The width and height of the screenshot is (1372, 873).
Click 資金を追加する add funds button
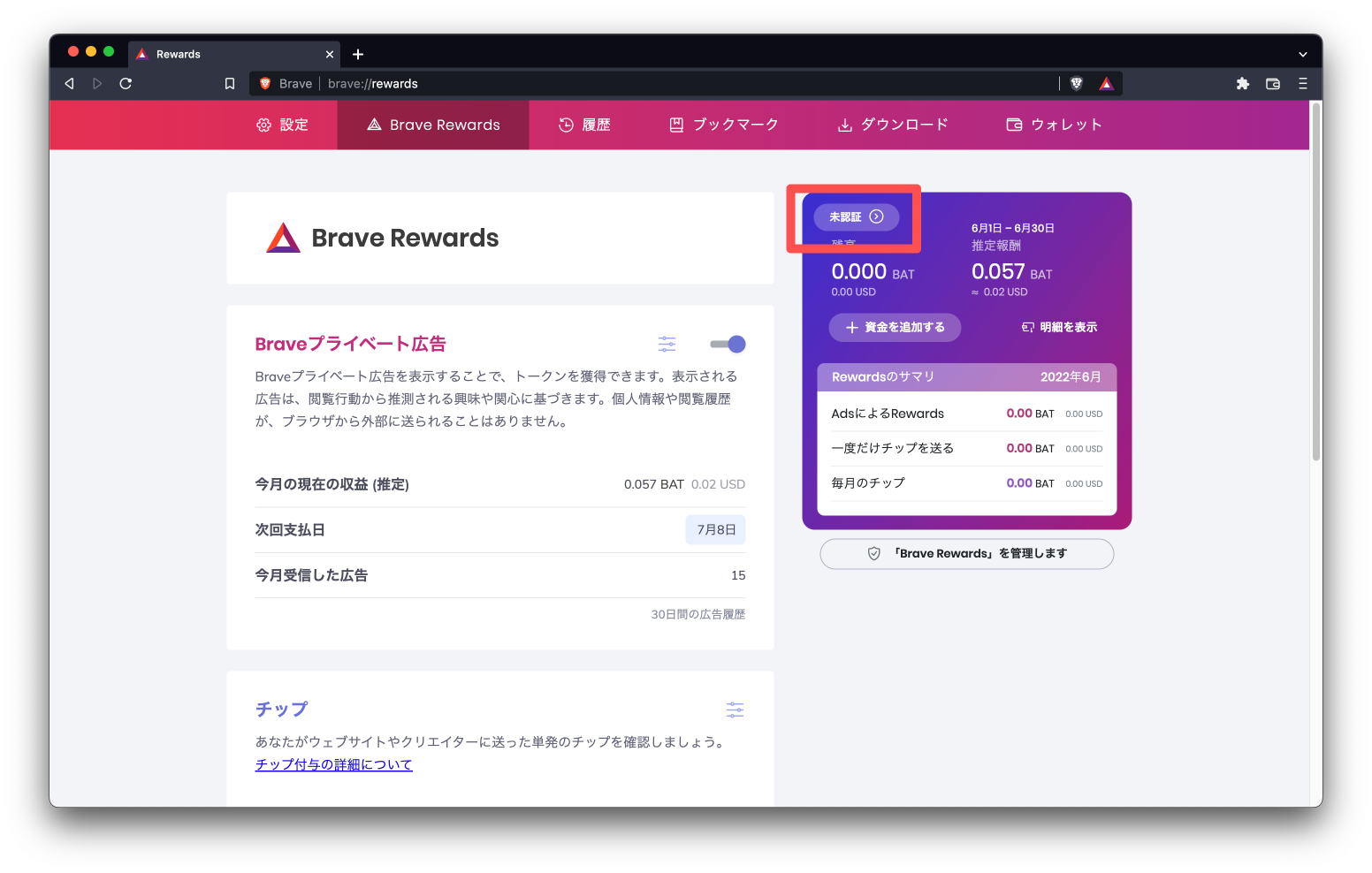895,327
